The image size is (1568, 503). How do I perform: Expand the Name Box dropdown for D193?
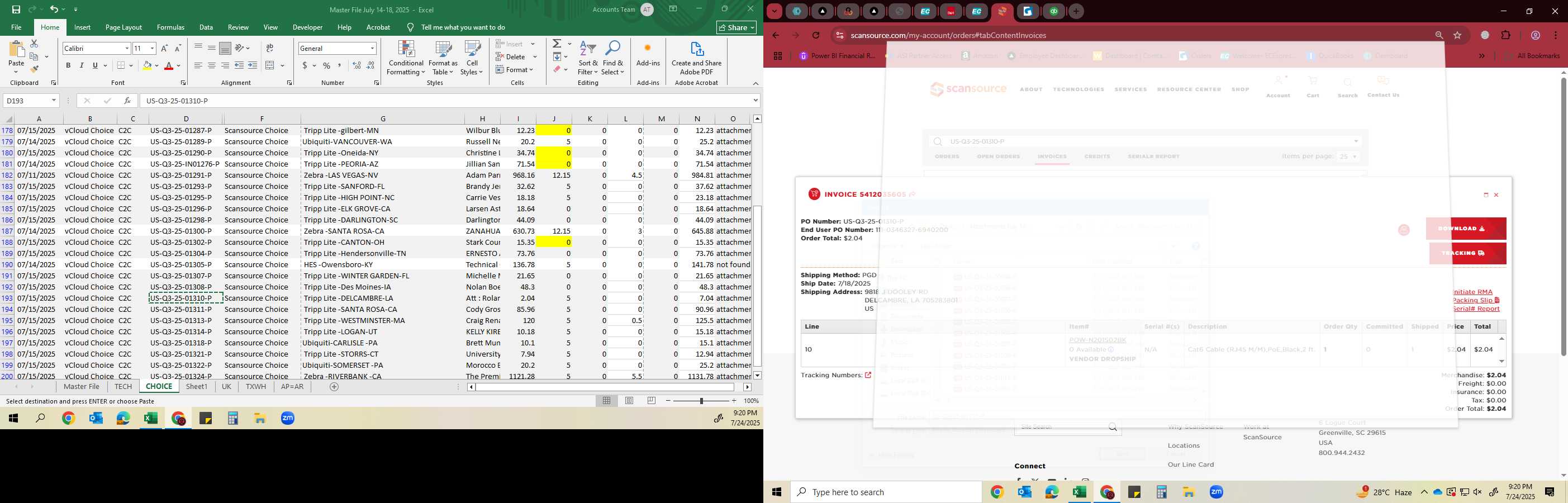pos(54,101)
